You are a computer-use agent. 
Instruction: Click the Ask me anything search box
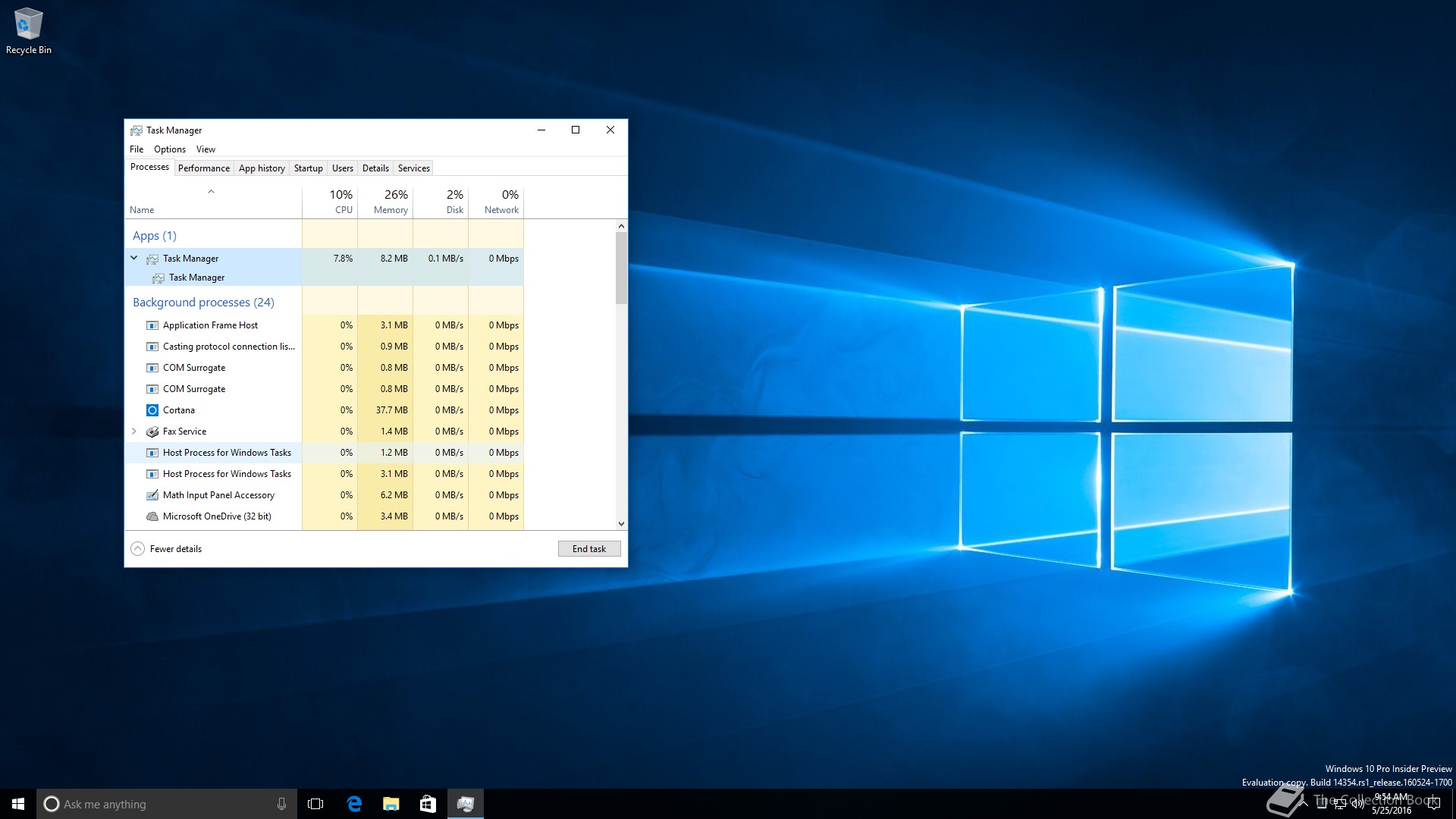coord(166,804)
